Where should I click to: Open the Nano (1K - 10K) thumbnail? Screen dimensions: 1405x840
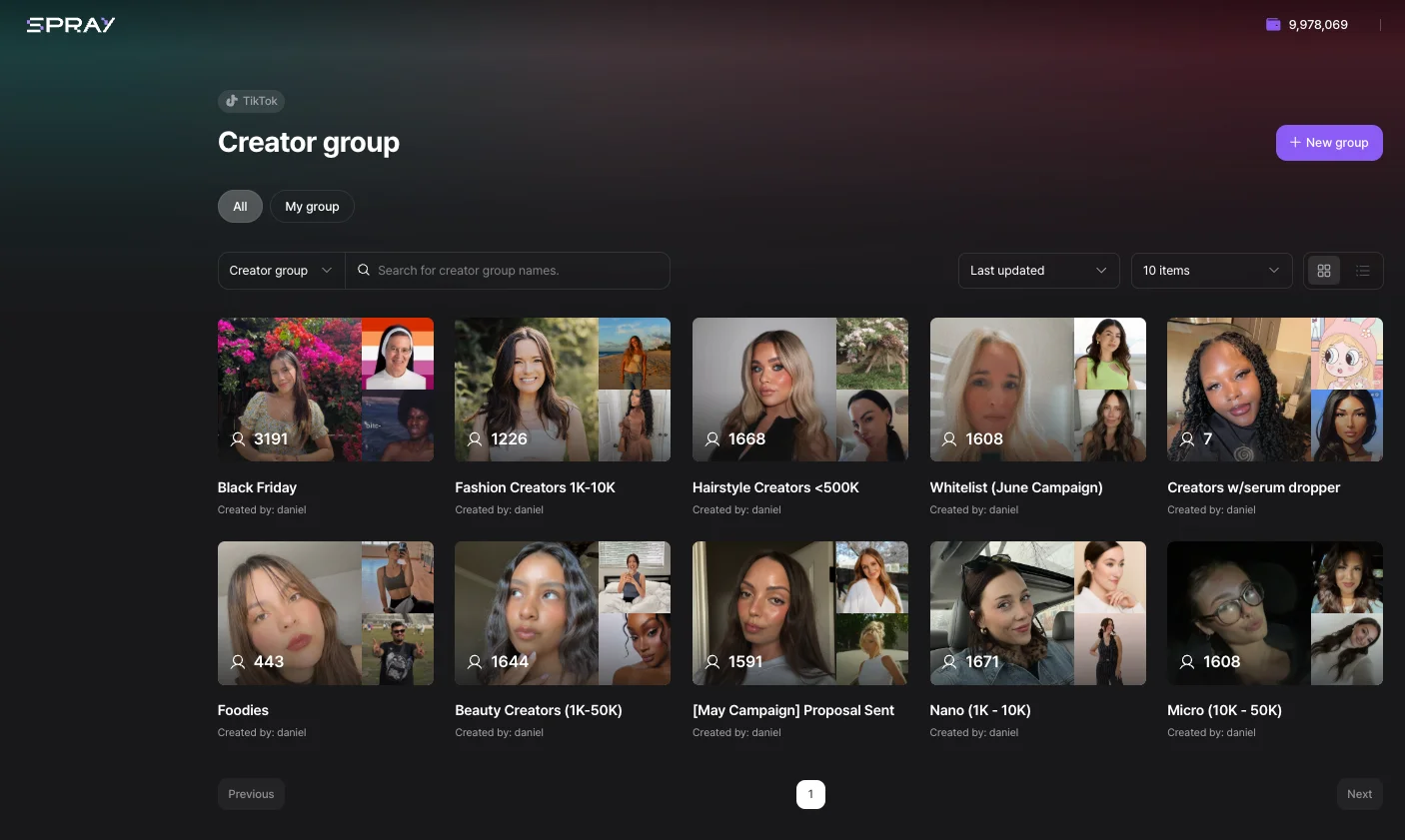coord(1038,613)
